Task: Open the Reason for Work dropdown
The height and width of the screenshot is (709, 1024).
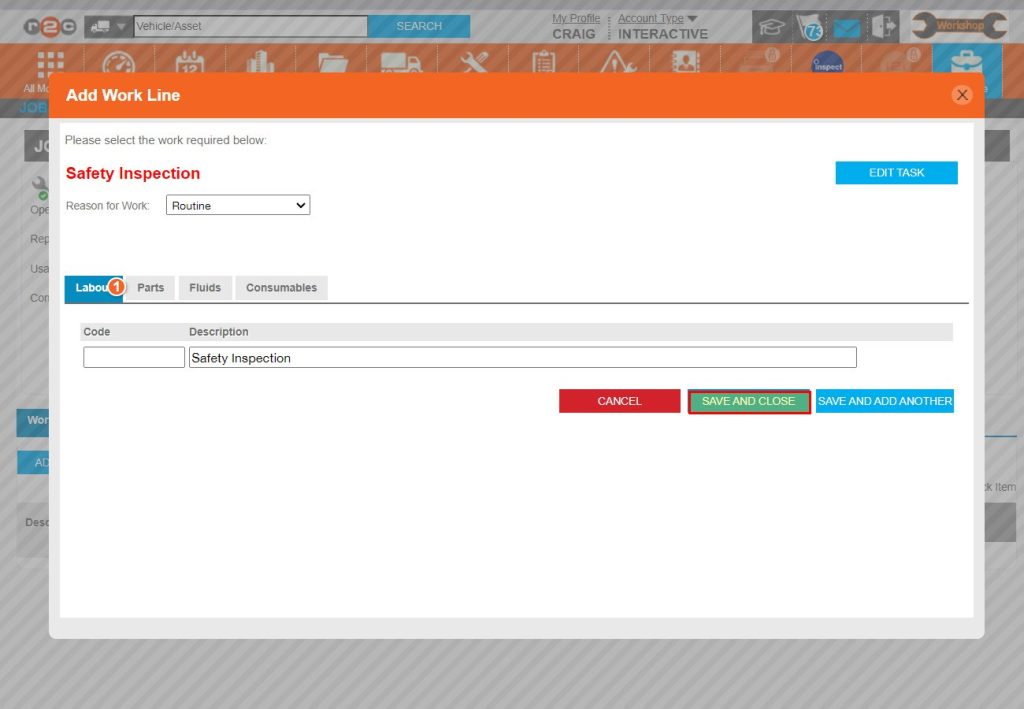Action: click(x=237, y=205)
